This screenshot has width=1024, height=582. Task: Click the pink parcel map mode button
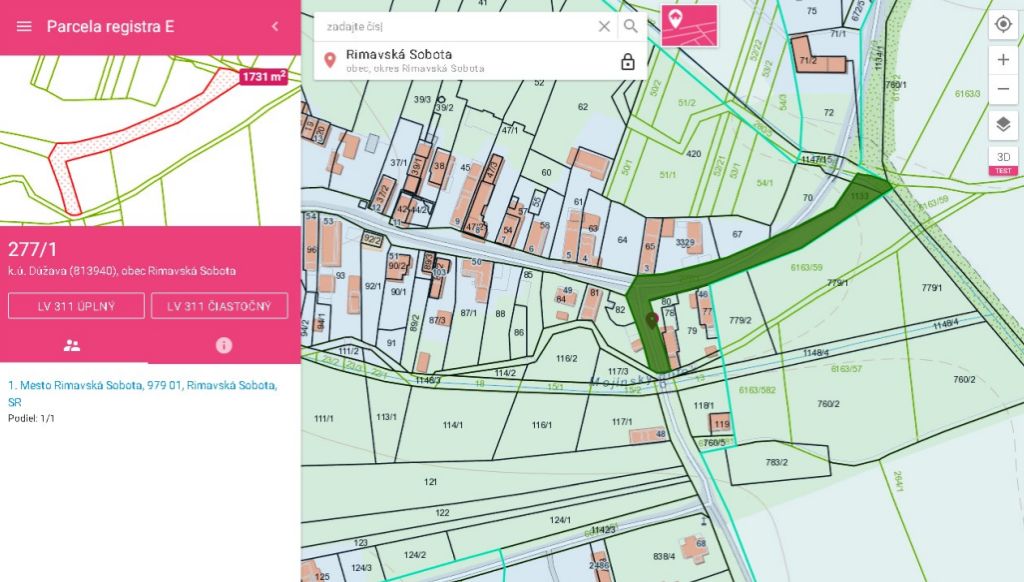[689, 26]
